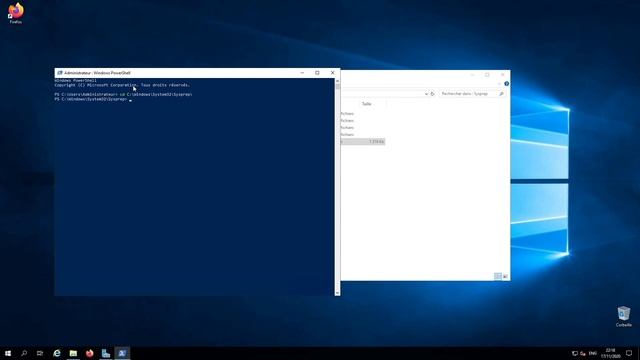Viewport: 640px width, 360px height.
Task: Open the clock and date flyout
Action: pyautogui.click(x=611, y=353)
